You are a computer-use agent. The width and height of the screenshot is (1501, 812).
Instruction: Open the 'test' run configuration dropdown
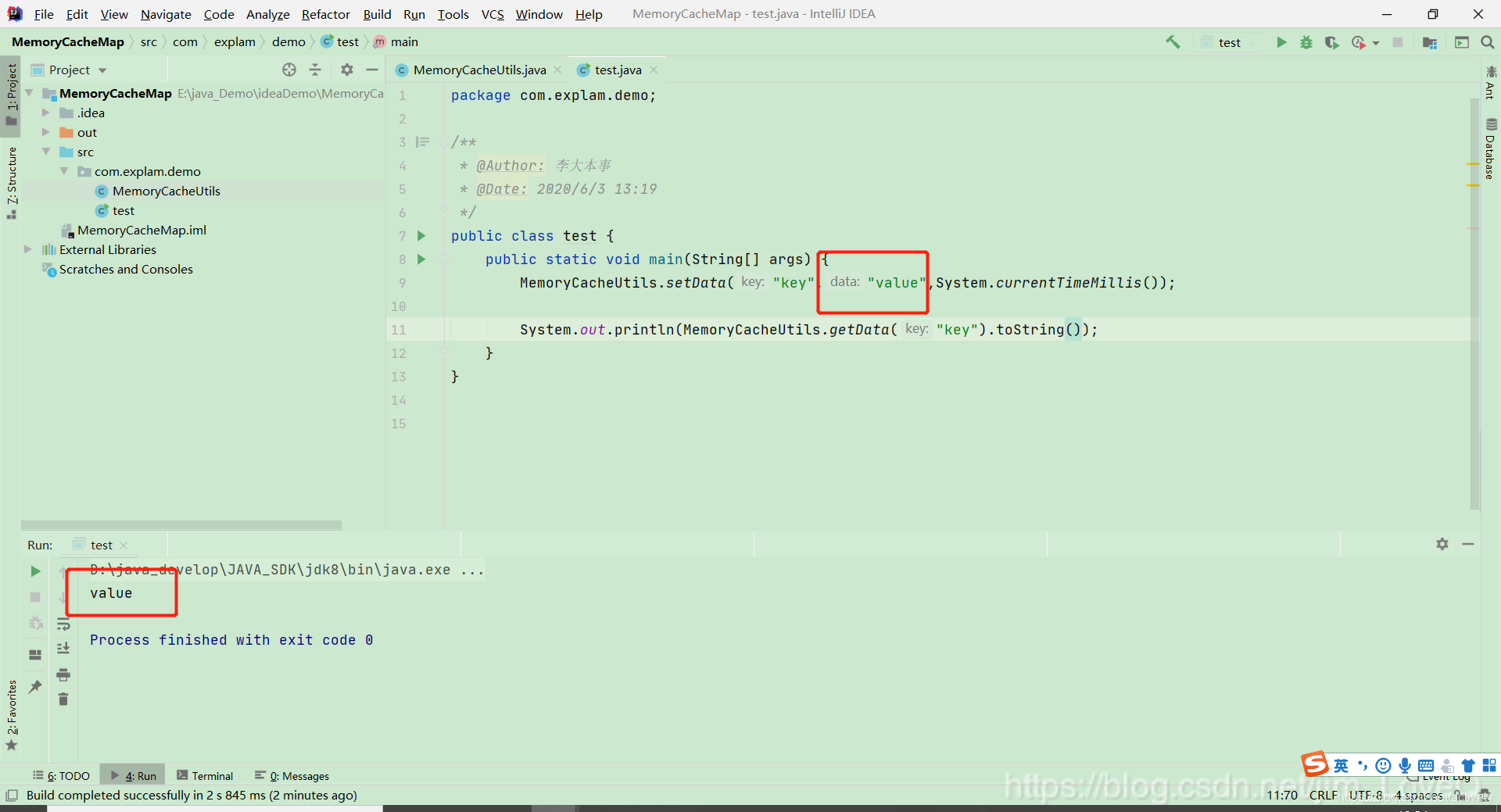tap(1229, 42)
